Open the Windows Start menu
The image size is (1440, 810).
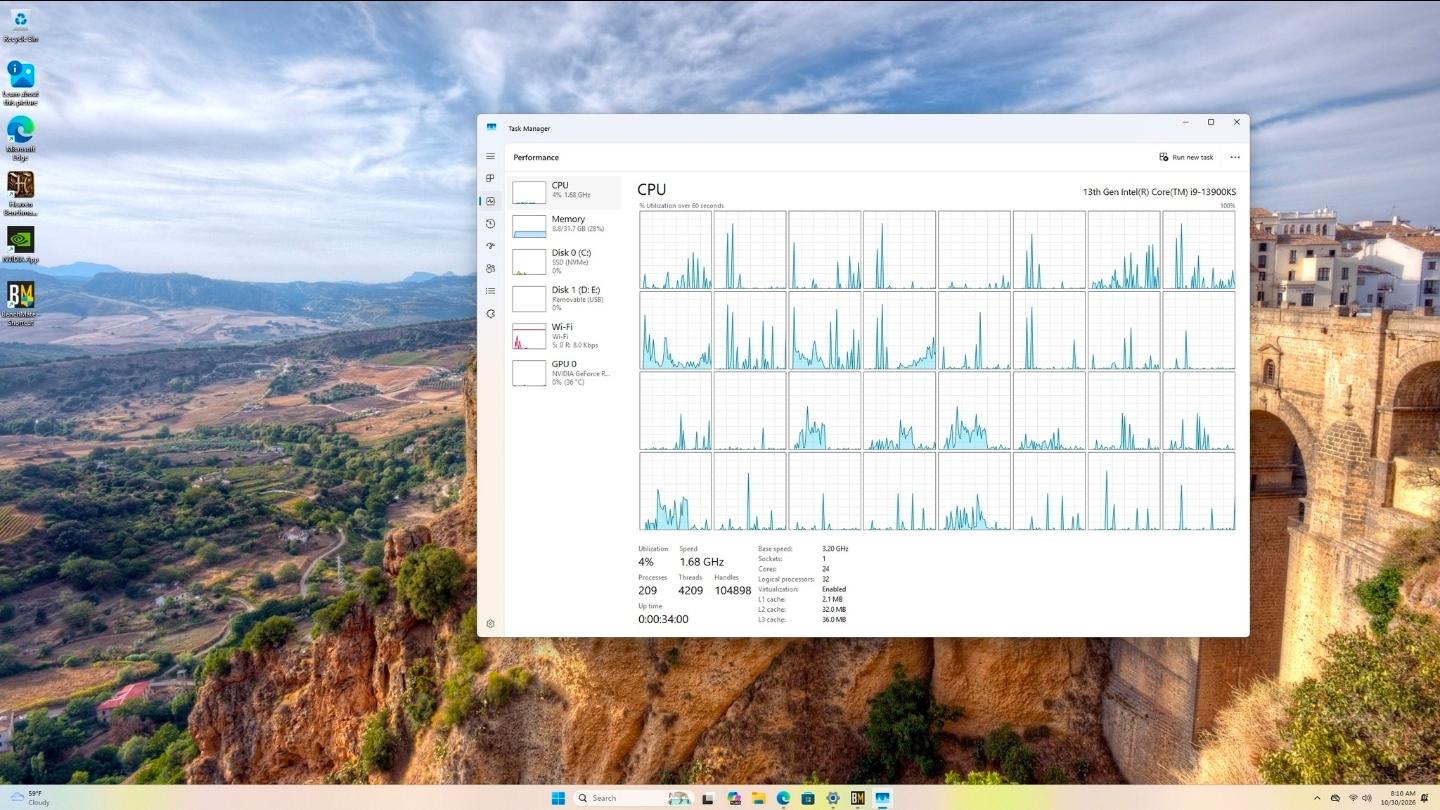[x=557, y=798]
